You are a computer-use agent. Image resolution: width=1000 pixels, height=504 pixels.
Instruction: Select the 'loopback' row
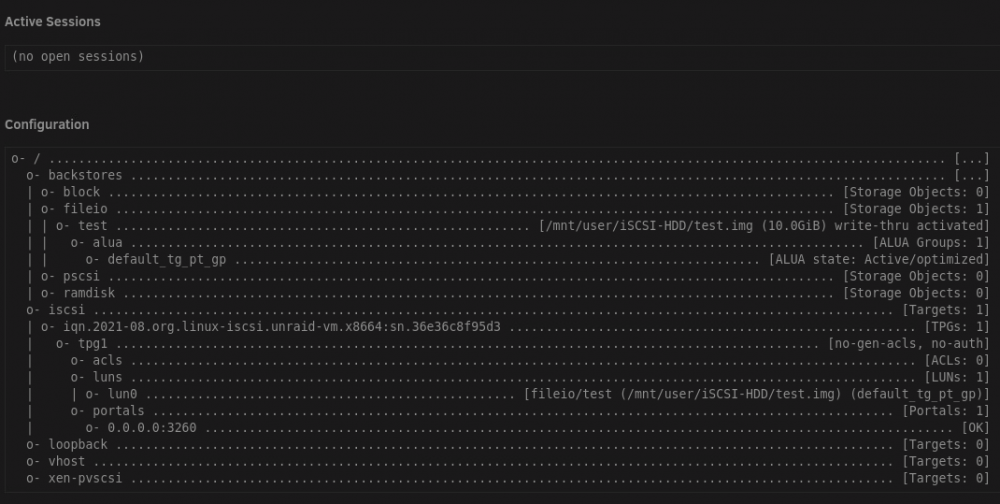pos(508,445)
